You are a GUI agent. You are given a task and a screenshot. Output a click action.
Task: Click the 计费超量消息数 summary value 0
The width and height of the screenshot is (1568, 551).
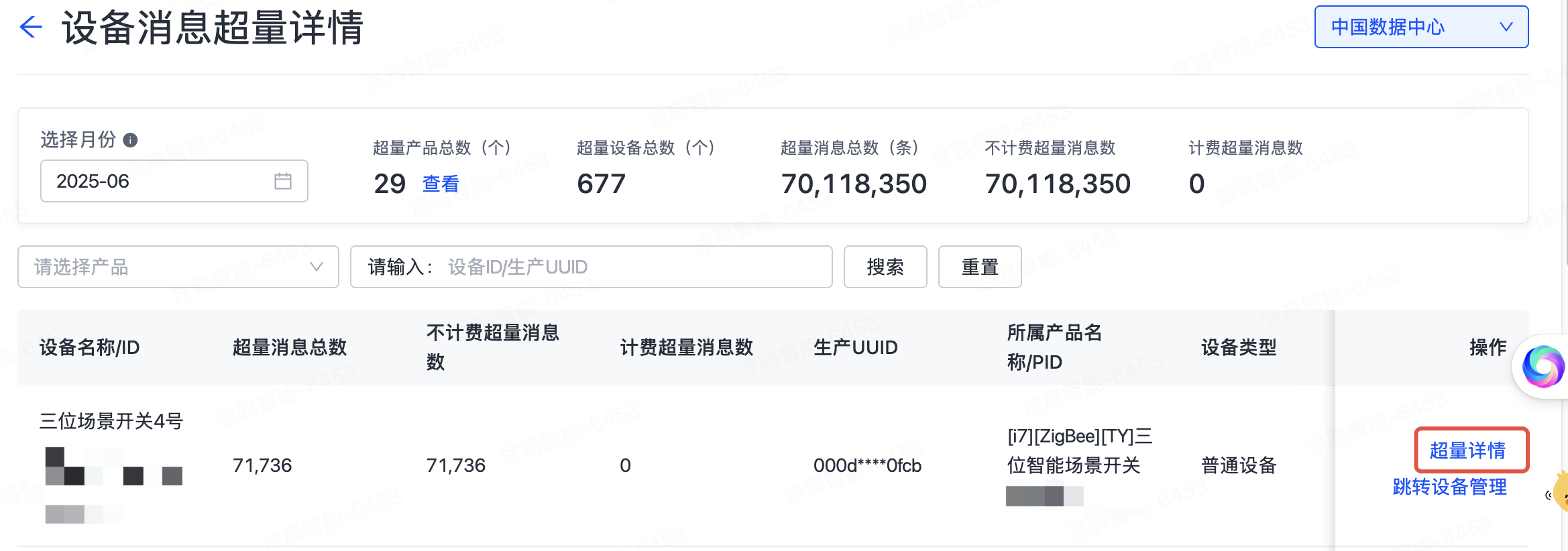pos(1197,184)
